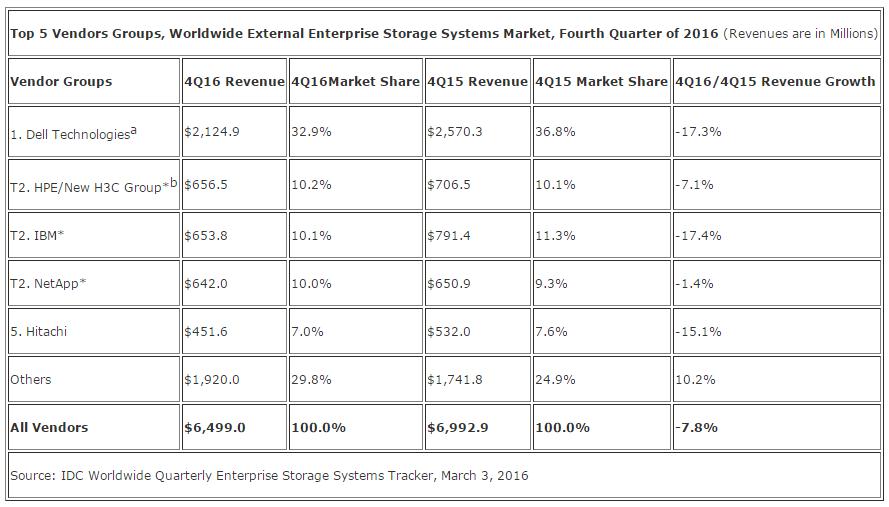Viewport: 889px width, 507px height.
Task: Select the 4Q15 Revenue column header
Action: click(x=477, y=81)
